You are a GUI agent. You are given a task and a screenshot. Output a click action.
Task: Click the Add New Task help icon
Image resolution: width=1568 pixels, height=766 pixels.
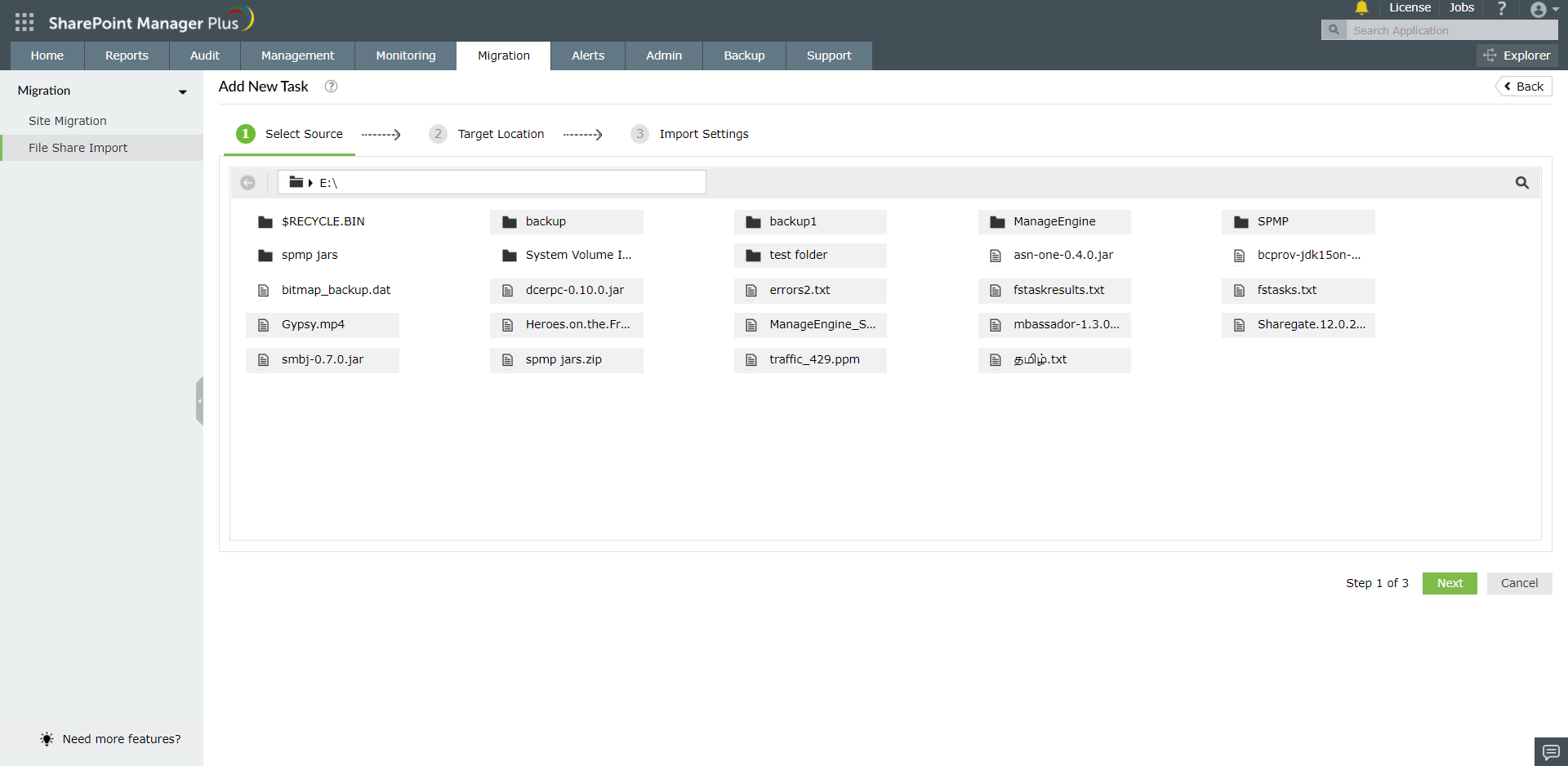(331, 87)
